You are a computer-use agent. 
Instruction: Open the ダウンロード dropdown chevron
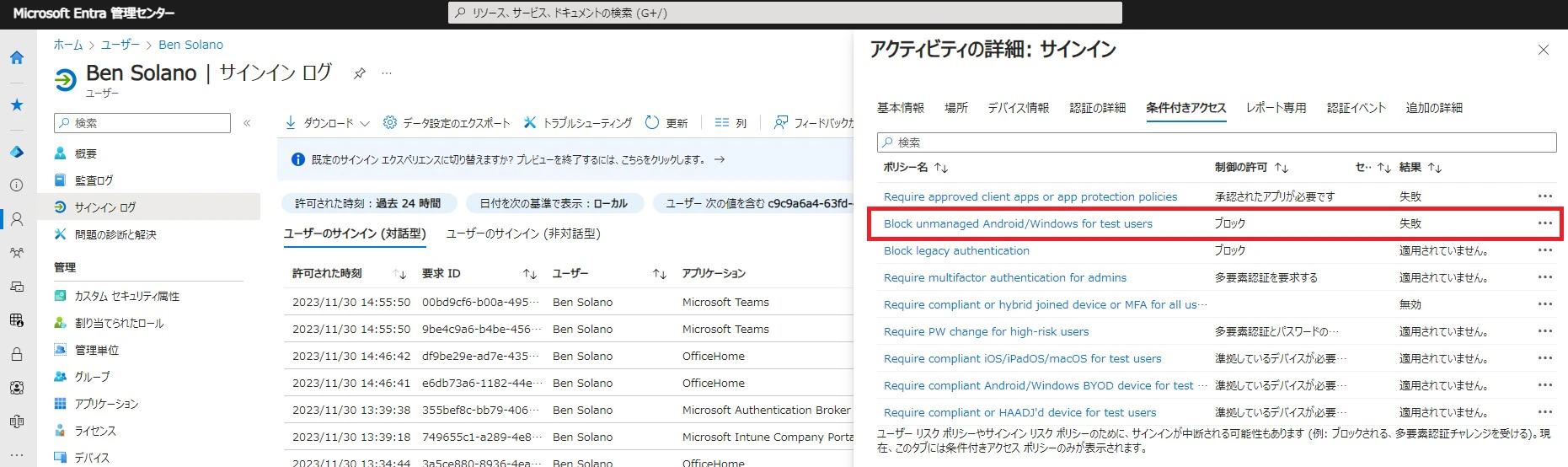tap(365, 123)
